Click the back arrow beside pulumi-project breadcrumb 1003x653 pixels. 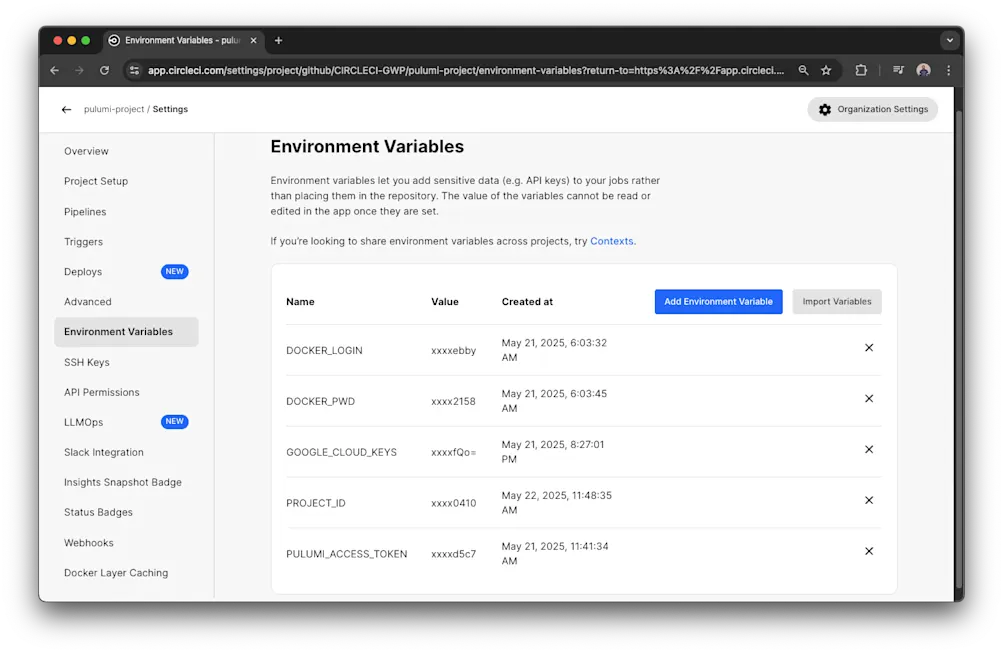(x=65, y=109)
